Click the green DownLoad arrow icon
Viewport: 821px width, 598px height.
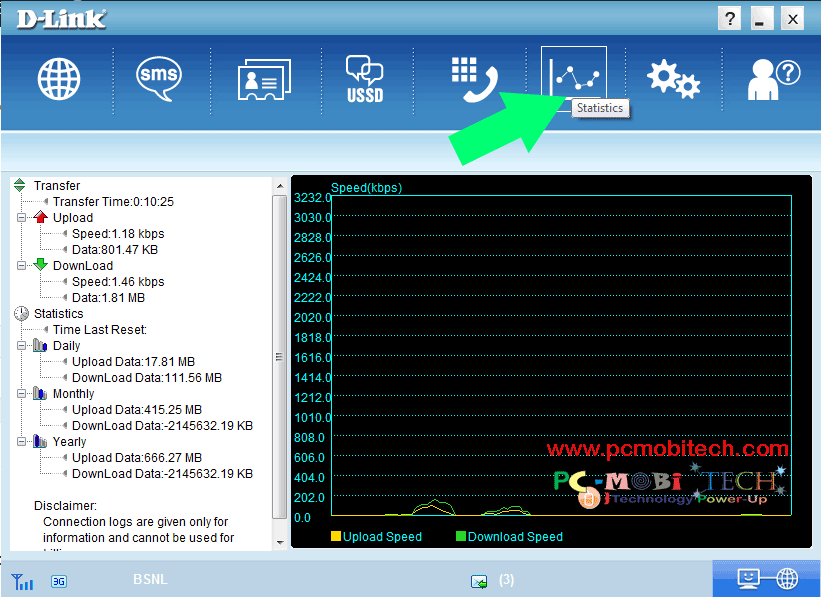click(40, 265)
